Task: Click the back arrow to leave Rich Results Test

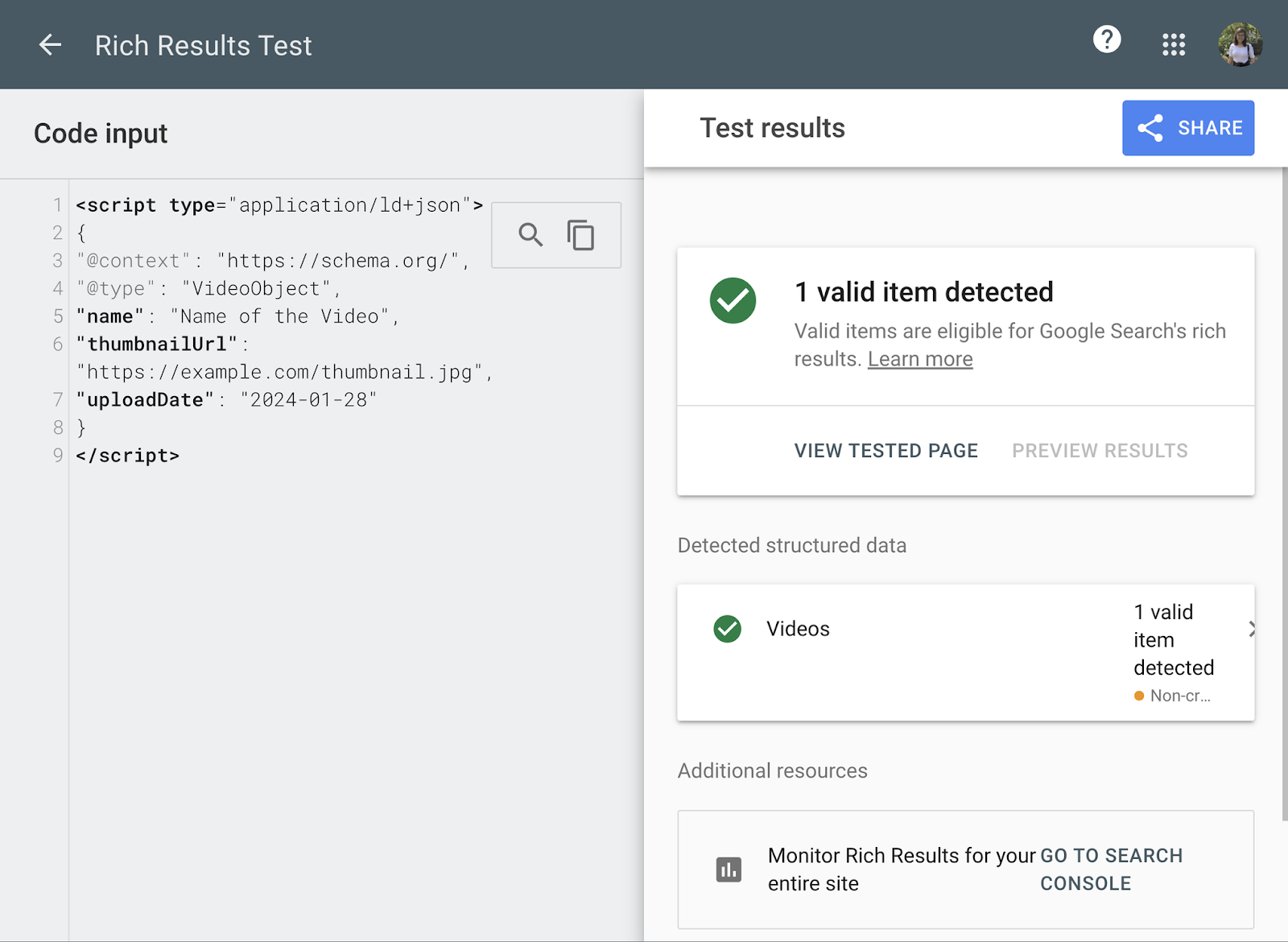Action: [x=50, y=44]
